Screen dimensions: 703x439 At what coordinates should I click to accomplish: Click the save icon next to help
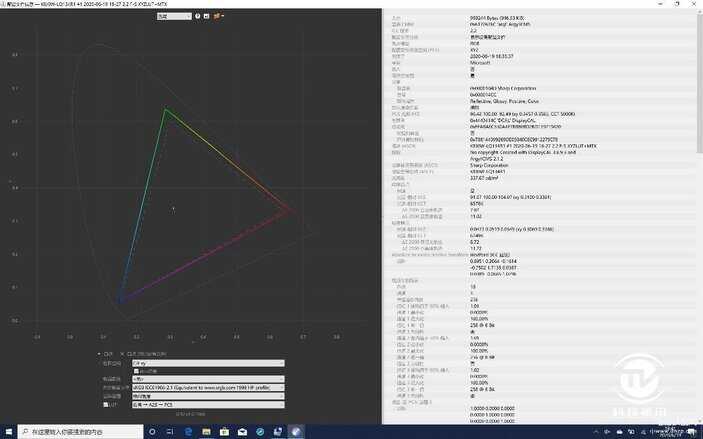[x=207, y=17]
